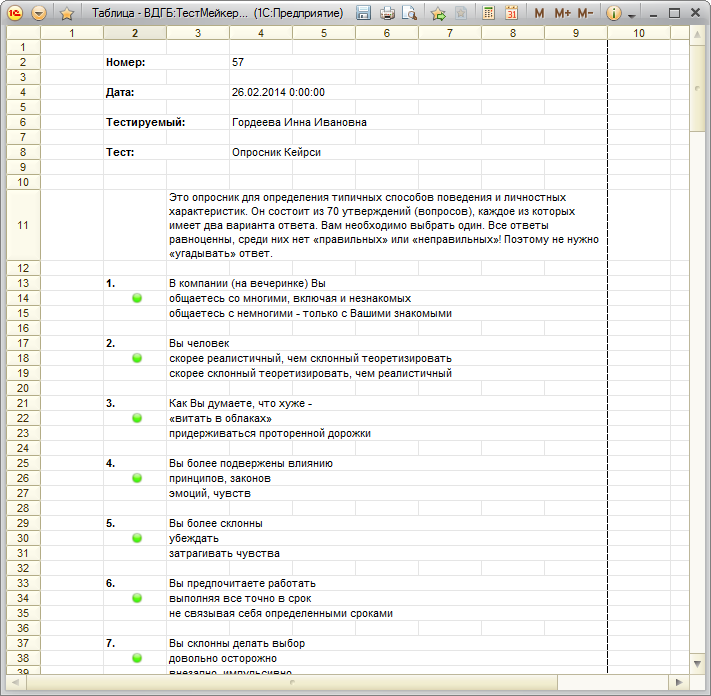Select the green answer marker for question 7

[x=137, y=658]
